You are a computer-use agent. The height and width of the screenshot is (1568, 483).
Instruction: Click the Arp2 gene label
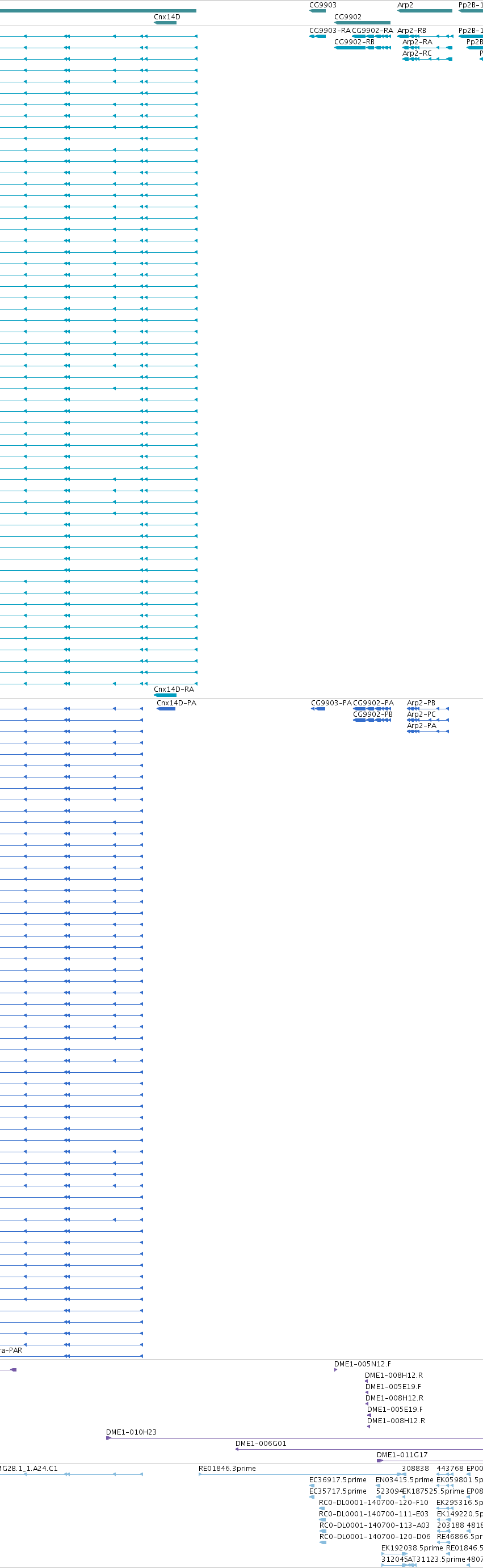[405, 5]
